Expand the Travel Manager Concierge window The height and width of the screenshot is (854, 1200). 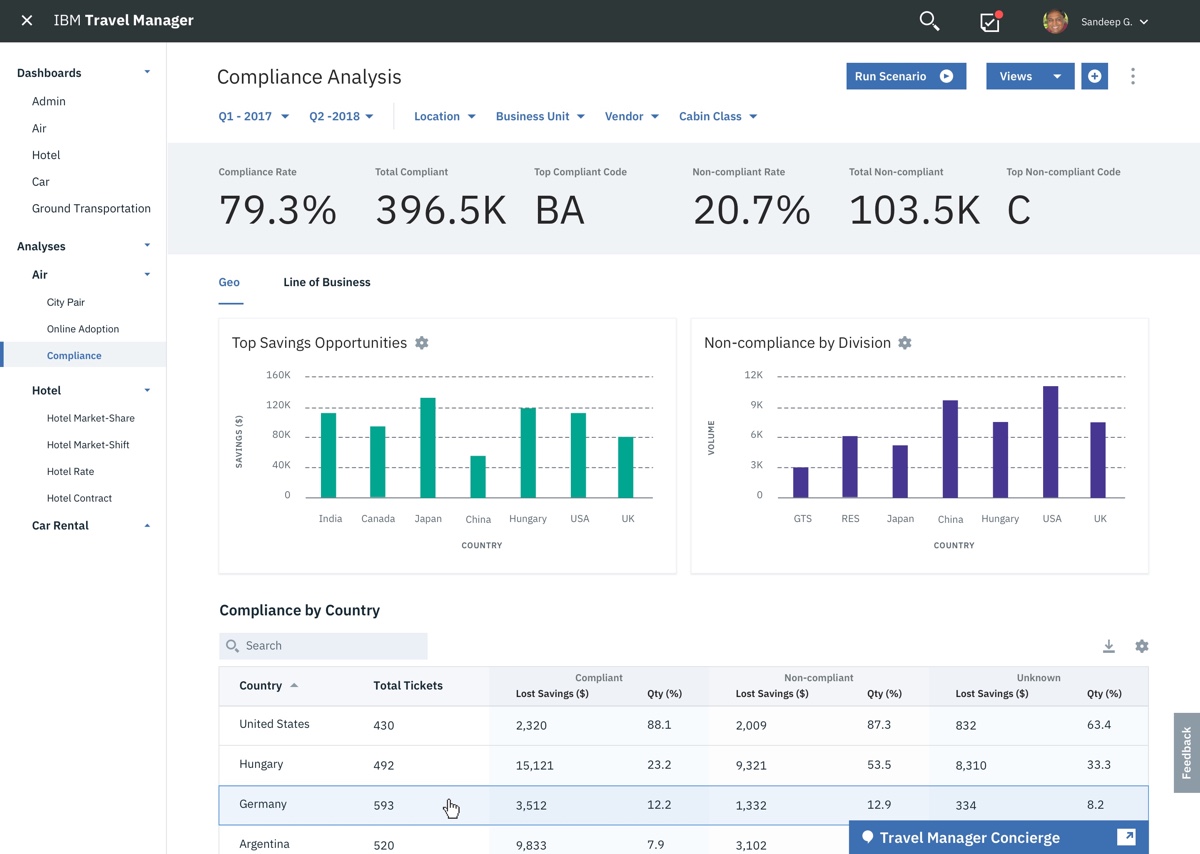(x=1126, y=837)
